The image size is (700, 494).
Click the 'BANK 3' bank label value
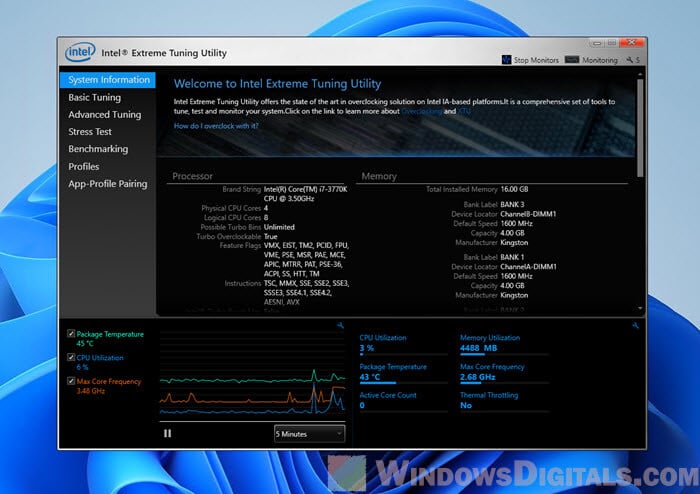(x=512, y=204)
